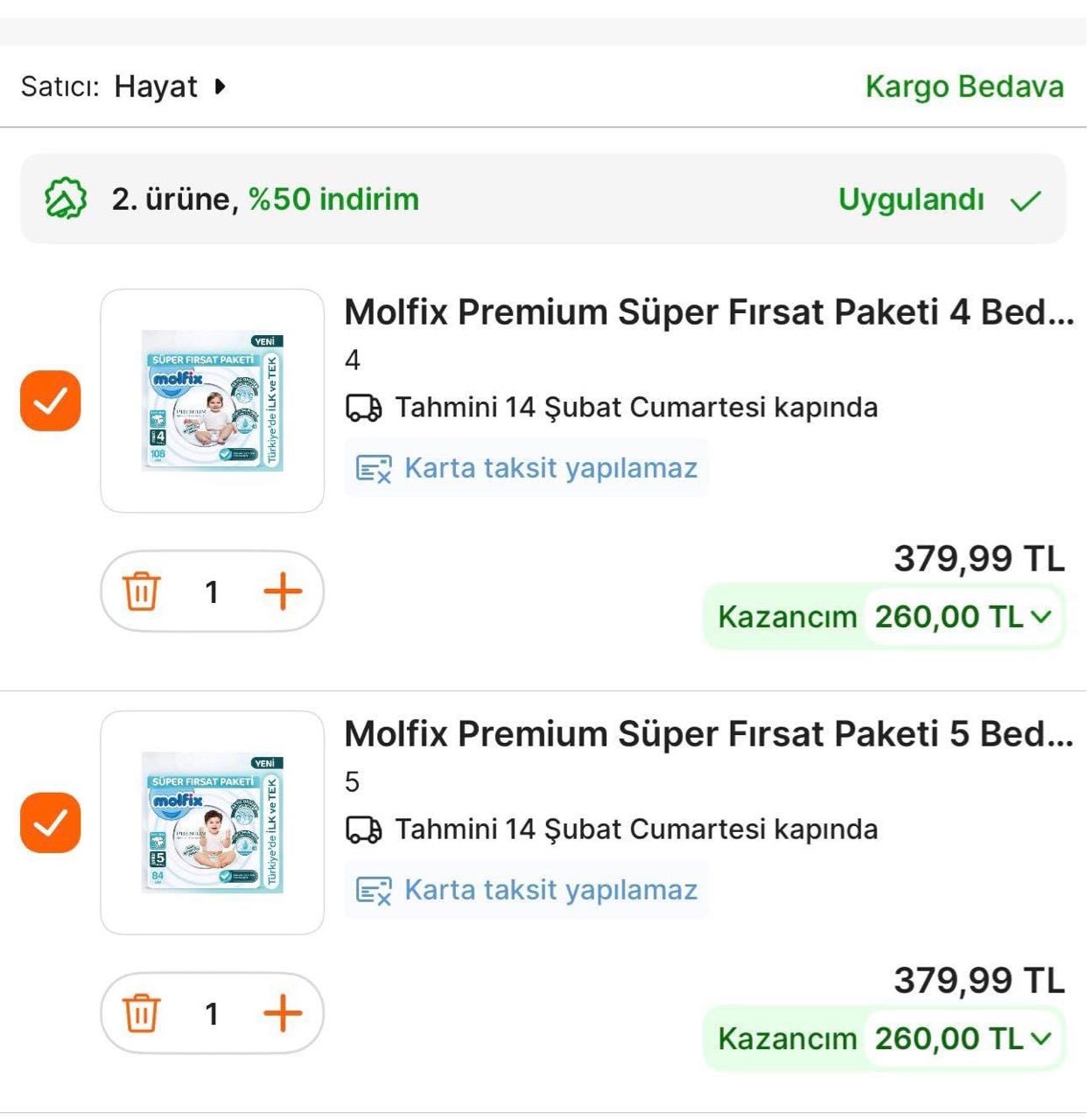Click the delivery truck icon for size 5 item
The image size is (1087, 1120).
click(364, 829)
